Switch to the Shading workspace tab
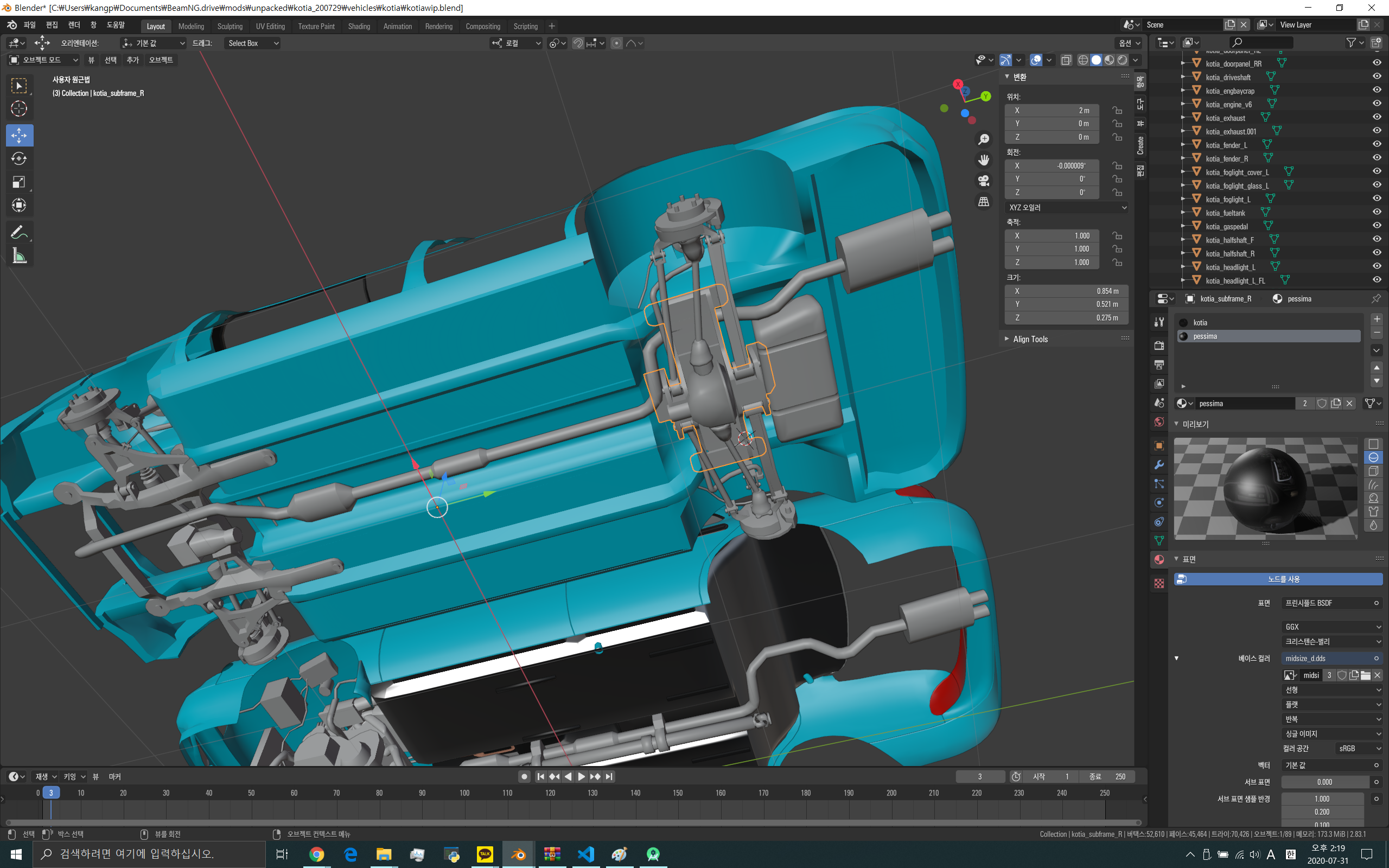This screenshot has height=868, width=1389. coord(359,27)
